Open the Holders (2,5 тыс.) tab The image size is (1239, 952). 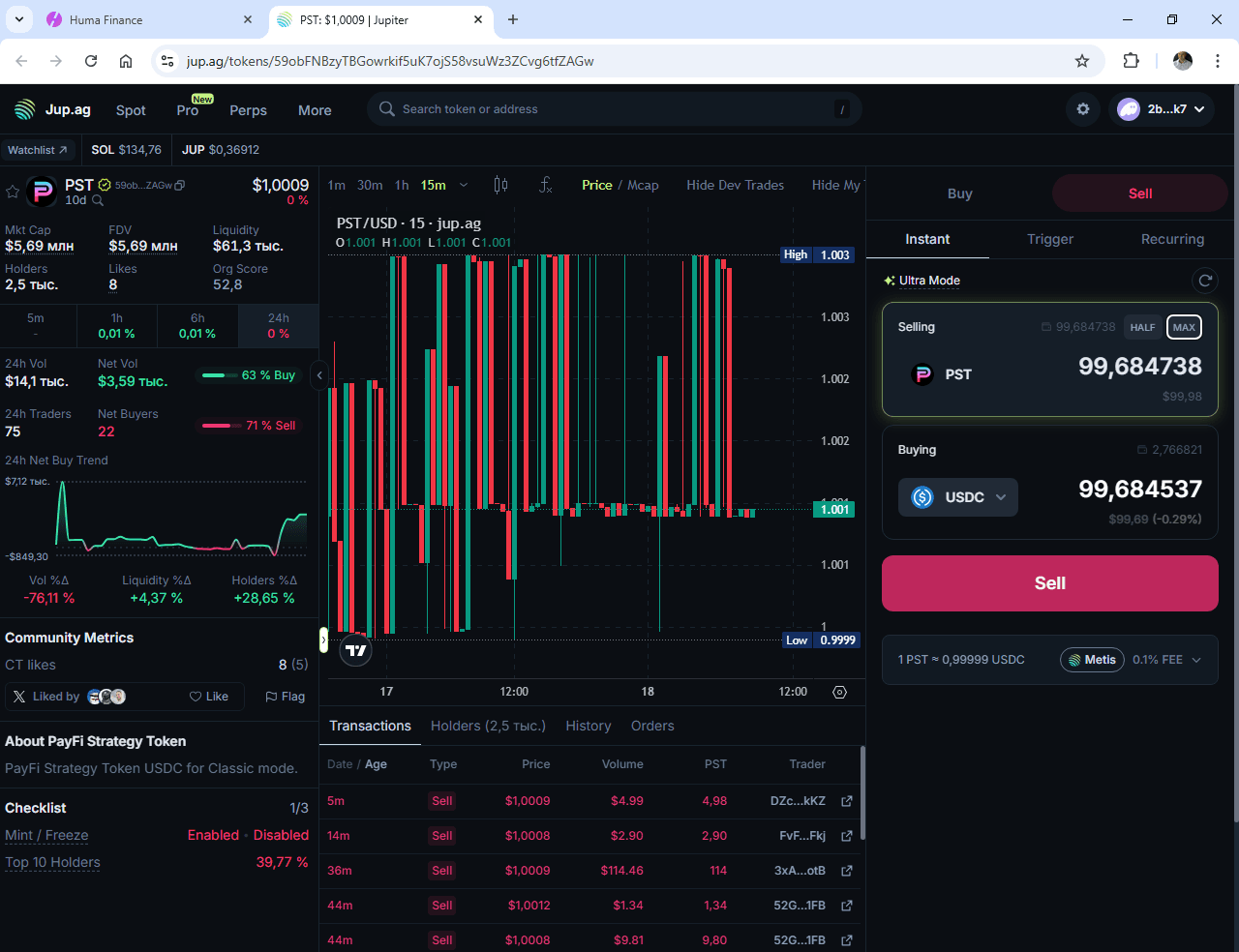(488, 726)
